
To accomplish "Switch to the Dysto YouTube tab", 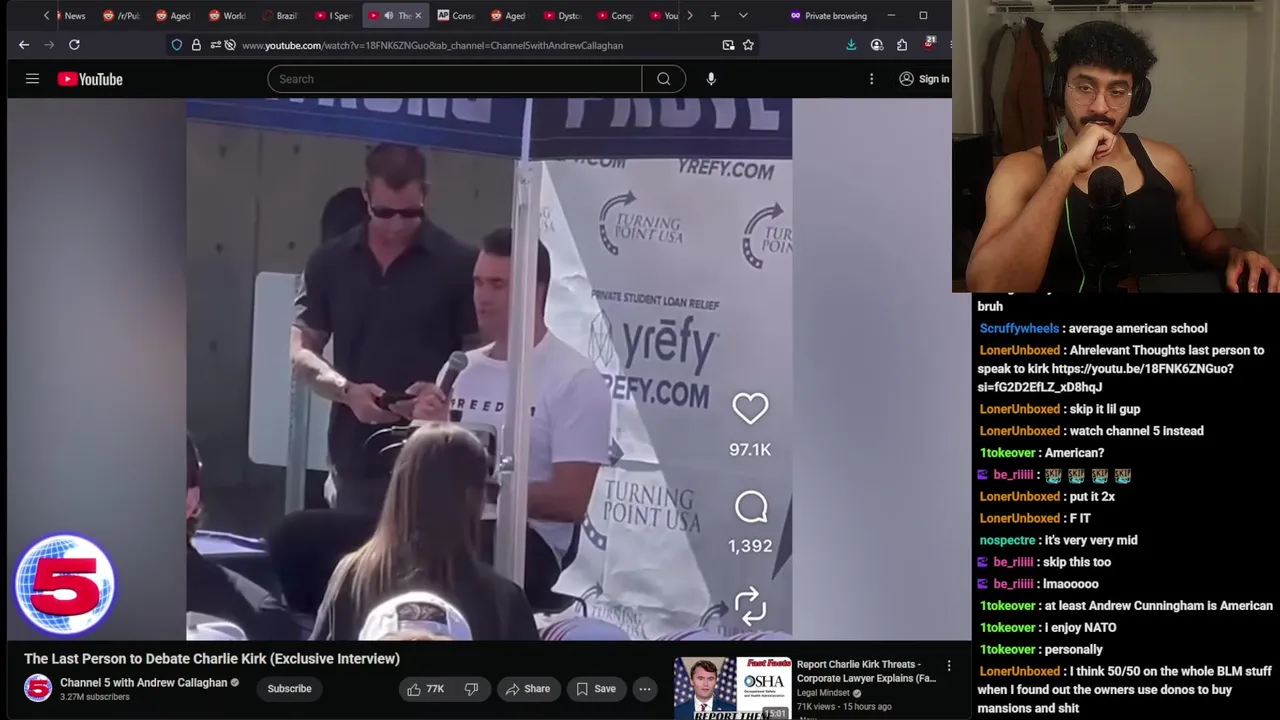I will click(561, 16).
